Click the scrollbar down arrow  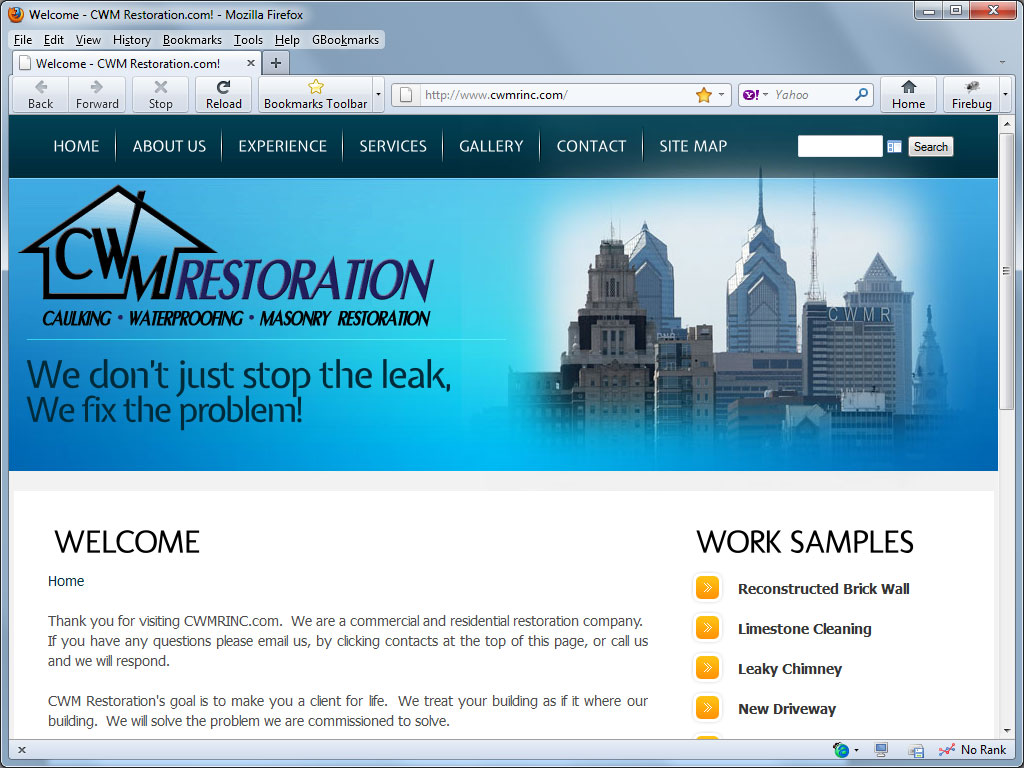(x=1006, y=730)
